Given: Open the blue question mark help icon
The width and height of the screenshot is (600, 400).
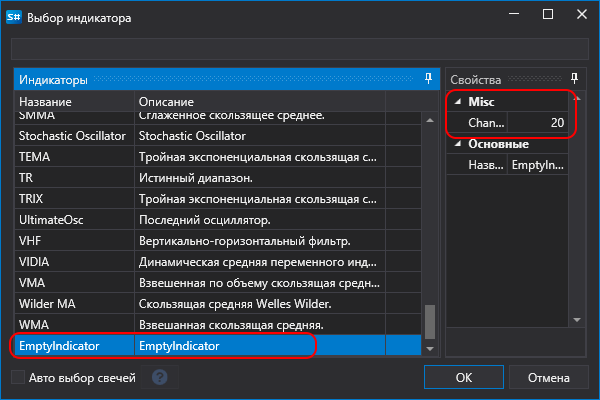Looking at the screenshot, I should point(160,377).
